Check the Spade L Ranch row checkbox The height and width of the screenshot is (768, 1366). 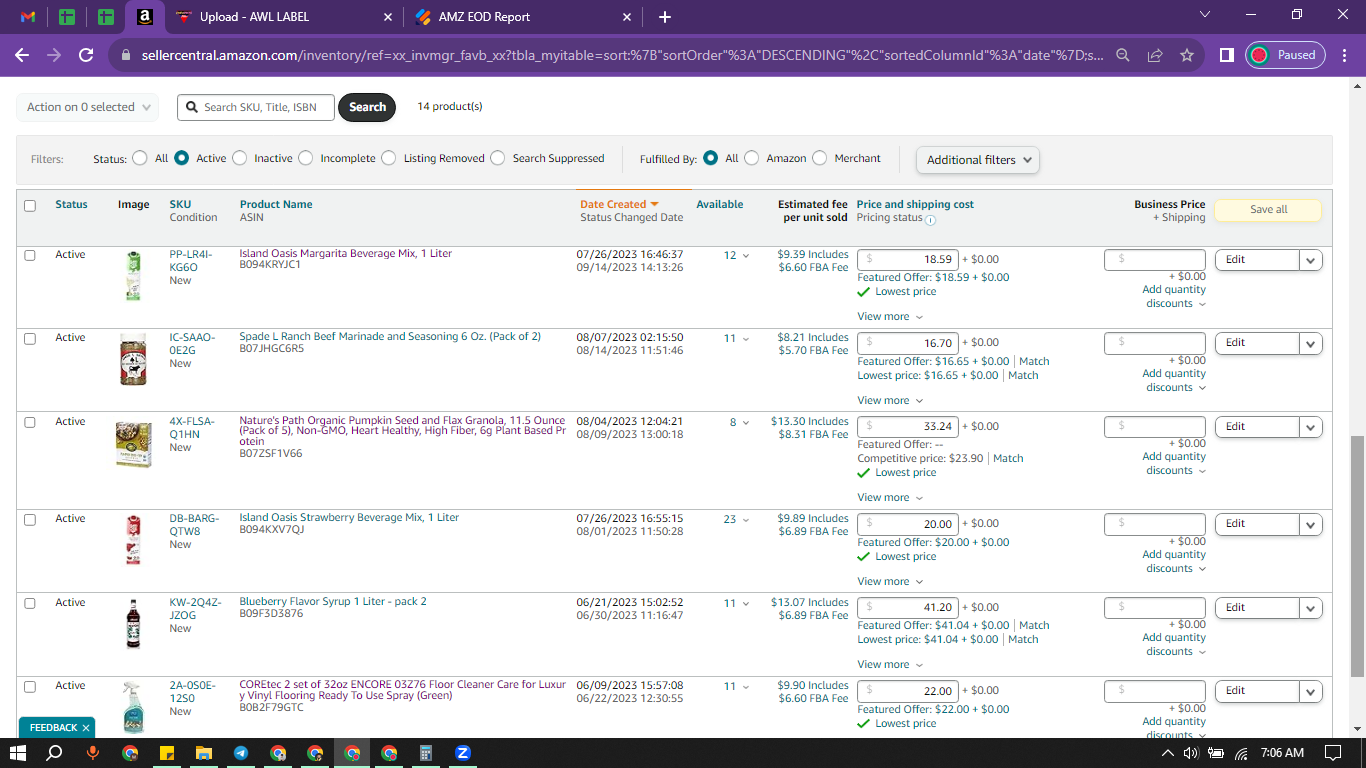pyautogui.click(x=30, y=339)
